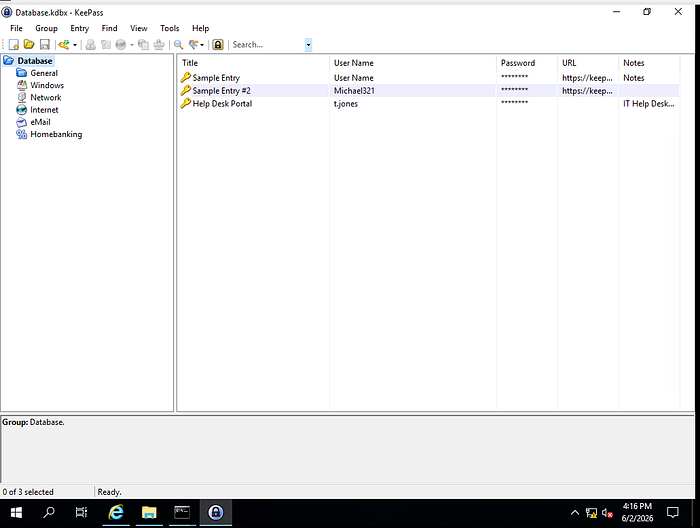Viewport: 700px width, 528px height.
Task: Select the Sample Entry #2 row title
Action: point(221,91)
